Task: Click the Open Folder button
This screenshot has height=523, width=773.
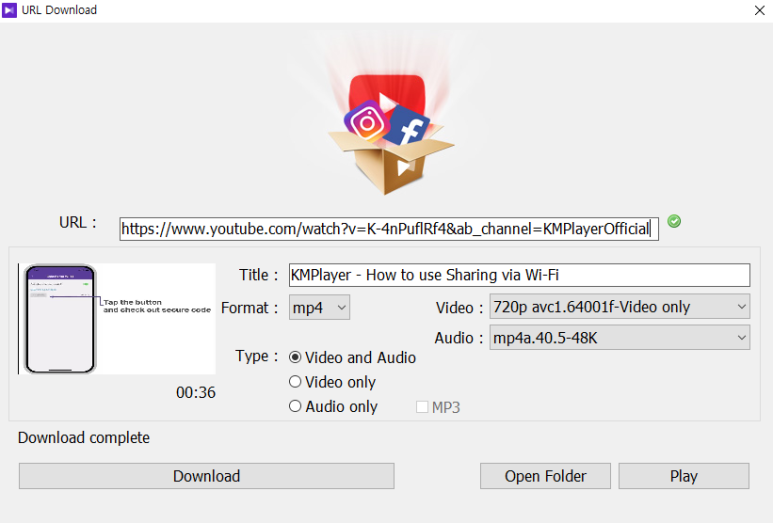Action: (545, 476)
